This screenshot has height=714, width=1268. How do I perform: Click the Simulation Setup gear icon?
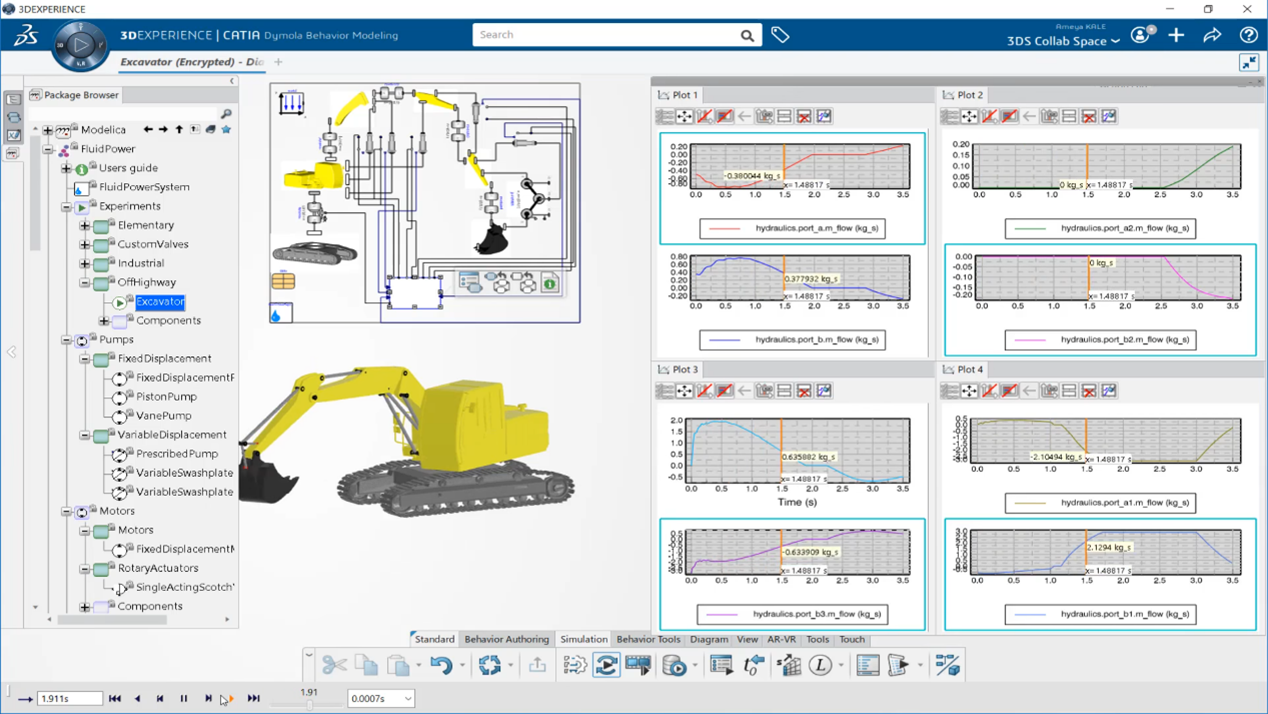tap(575, 665)
